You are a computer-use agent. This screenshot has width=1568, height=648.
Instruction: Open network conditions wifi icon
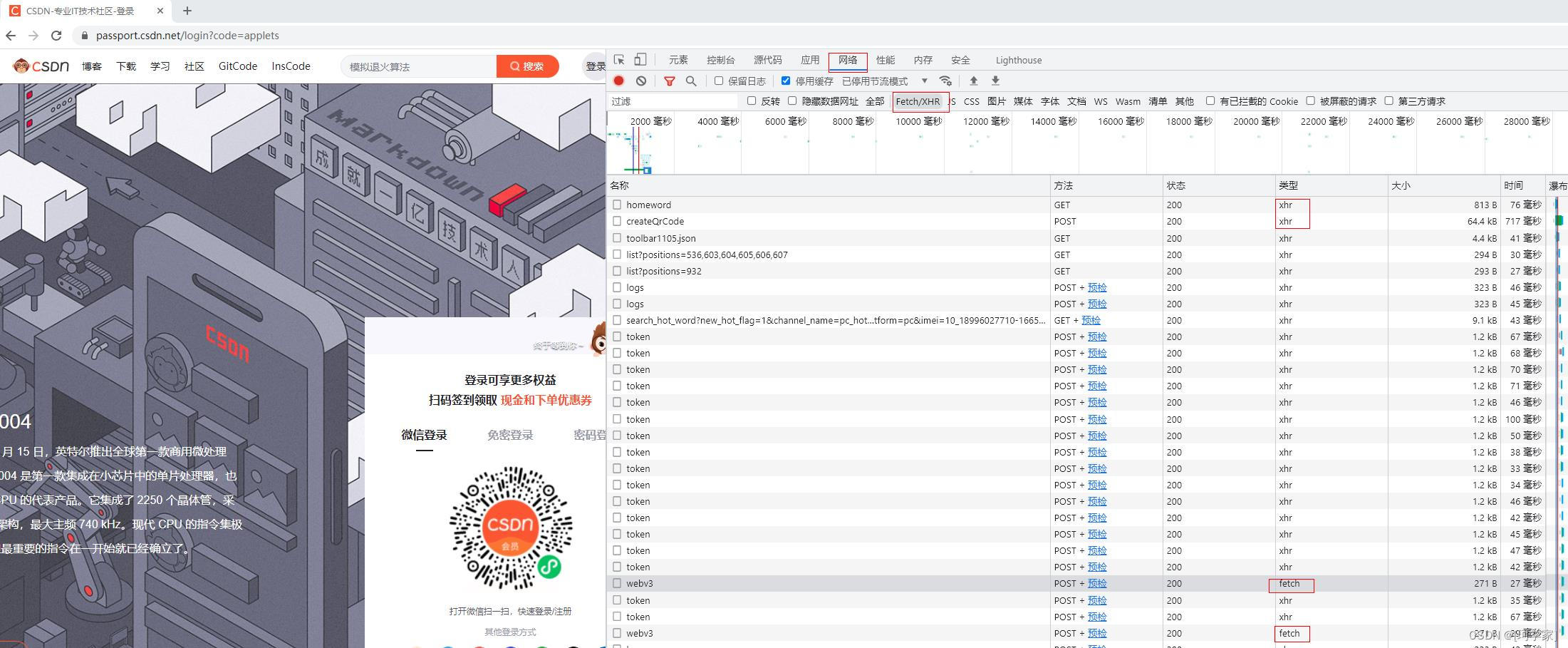tap(945, 81)
